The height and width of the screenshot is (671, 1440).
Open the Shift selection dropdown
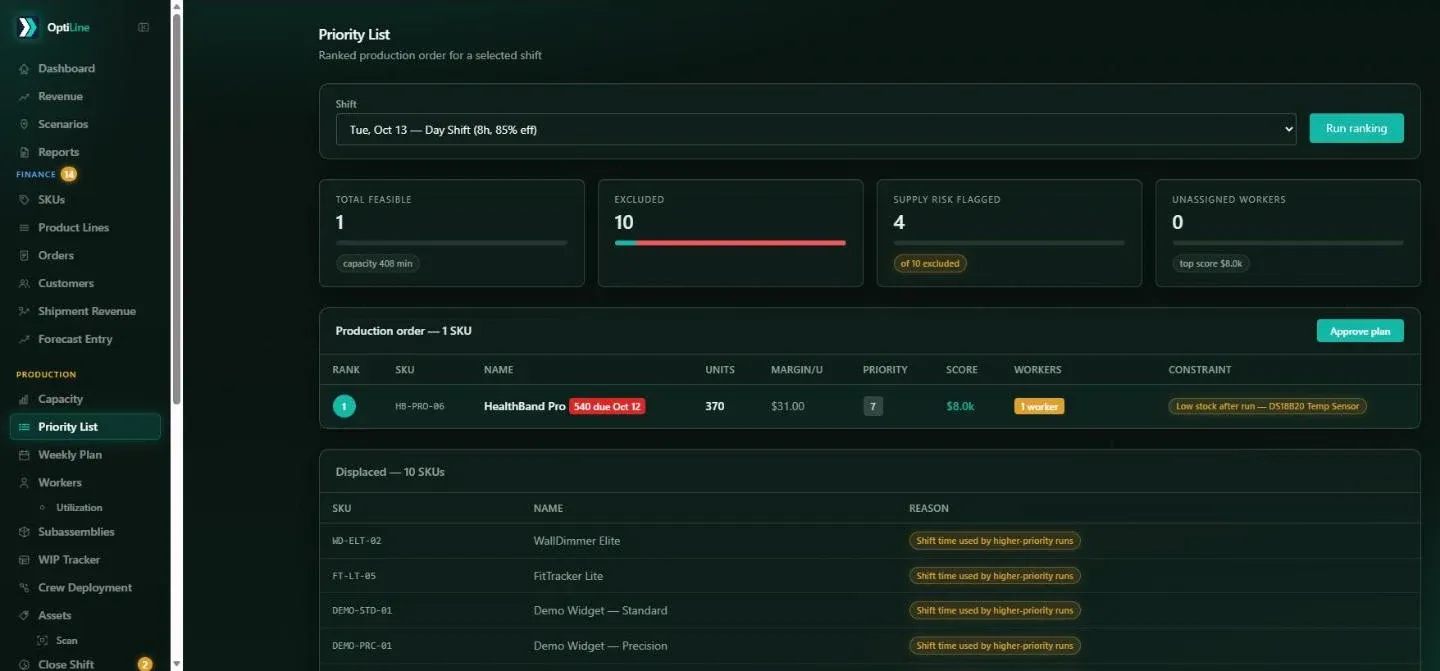(816, 129)
